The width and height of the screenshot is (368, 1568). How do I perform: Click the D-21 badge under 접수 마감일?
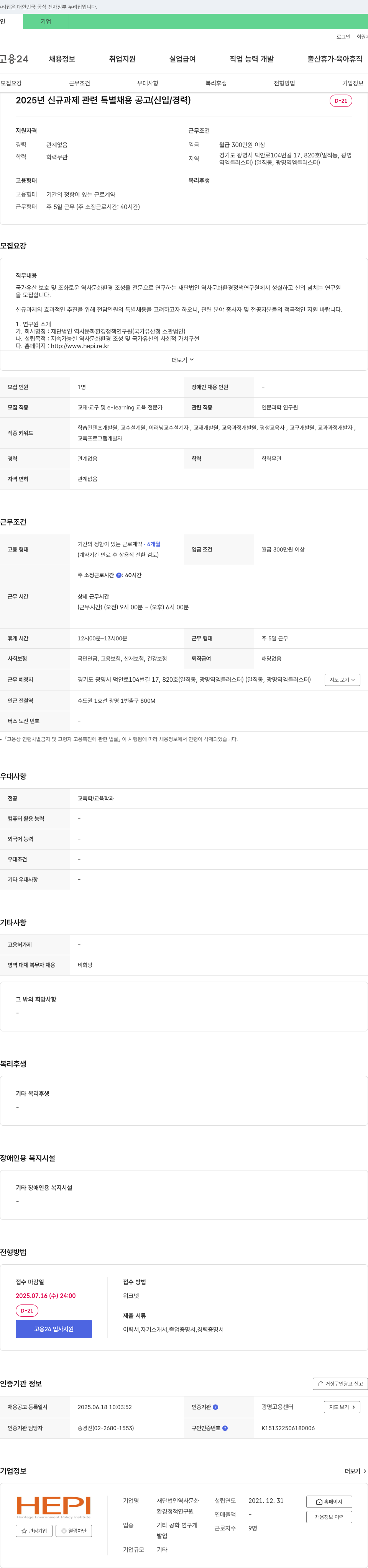27,1311
